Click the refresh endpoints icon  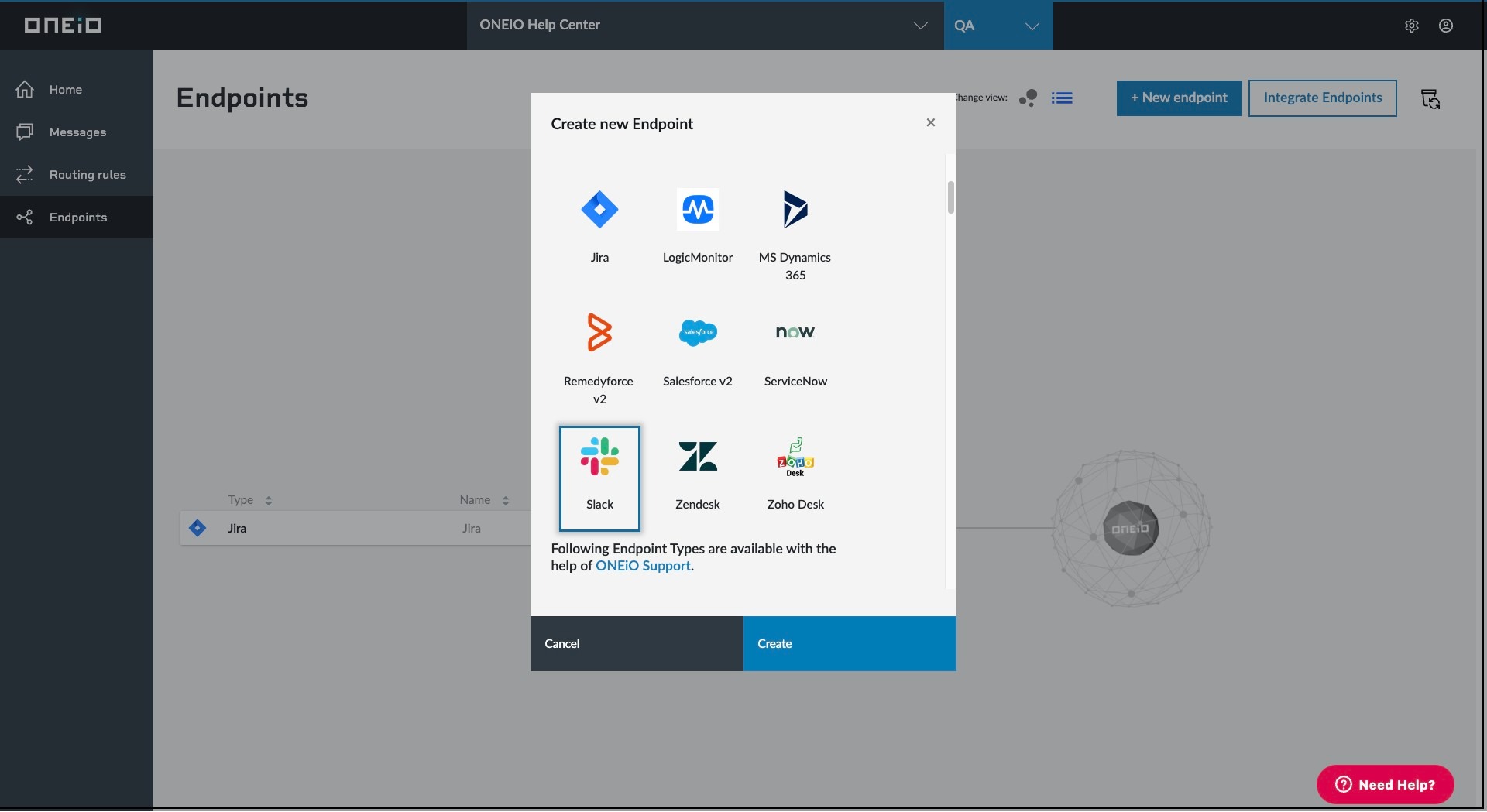click(x=1430, y=99)
